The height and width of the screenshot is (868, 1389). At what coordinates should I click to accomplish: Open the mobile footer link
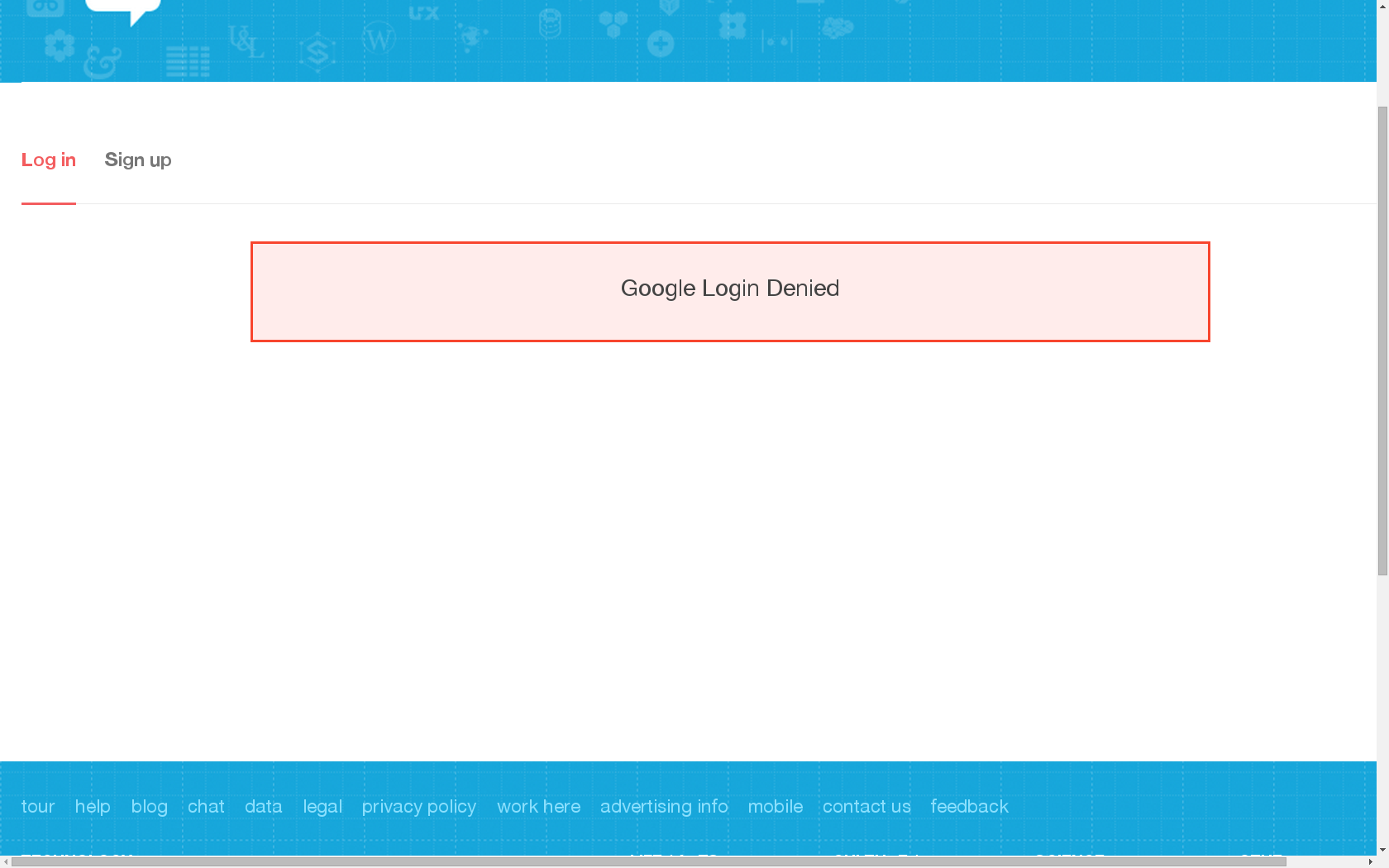(776, 806)
